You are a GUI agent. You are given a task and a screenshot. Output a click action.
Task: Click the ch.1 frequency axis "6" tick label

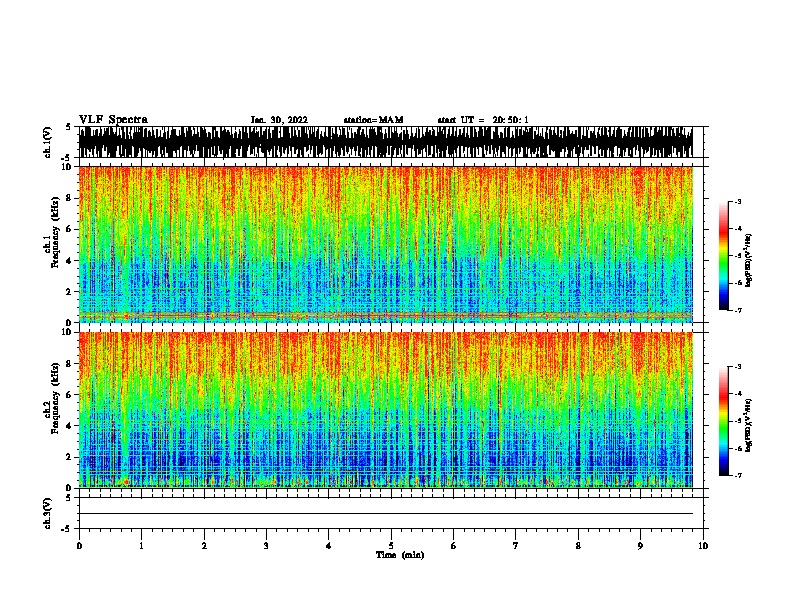point(69,229)
